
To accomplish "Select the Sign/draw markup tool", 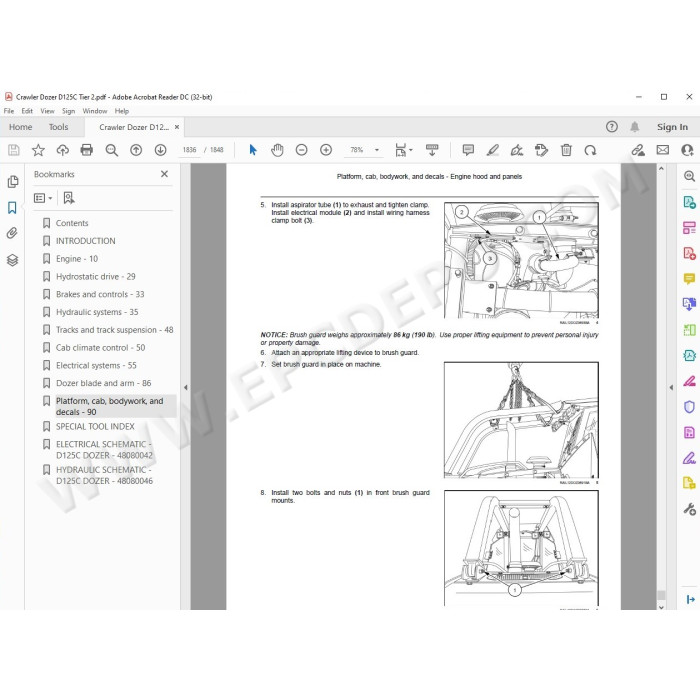I will tap(517, 150).
